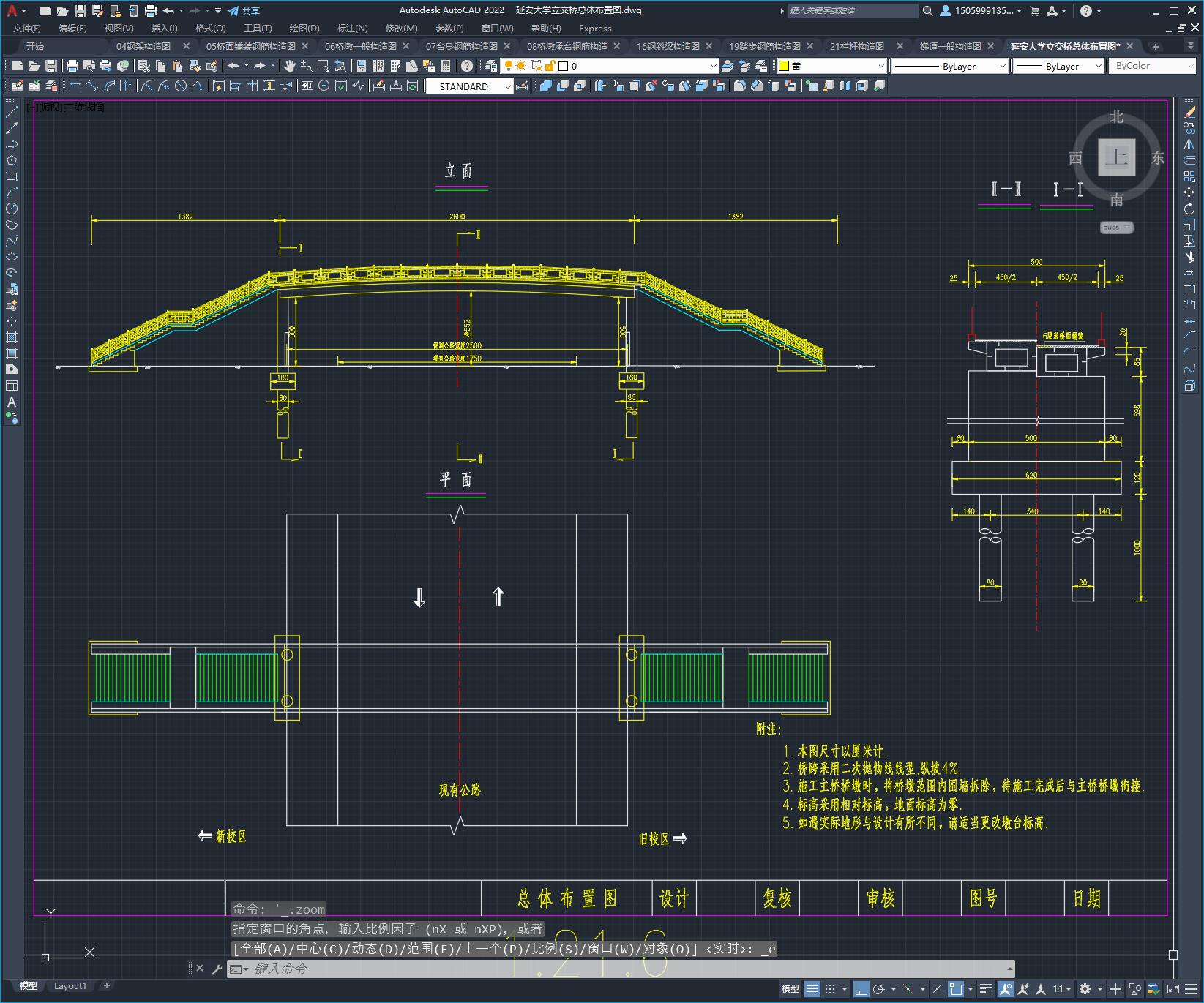Select the Arc Length dimension tool

(110, 86)
